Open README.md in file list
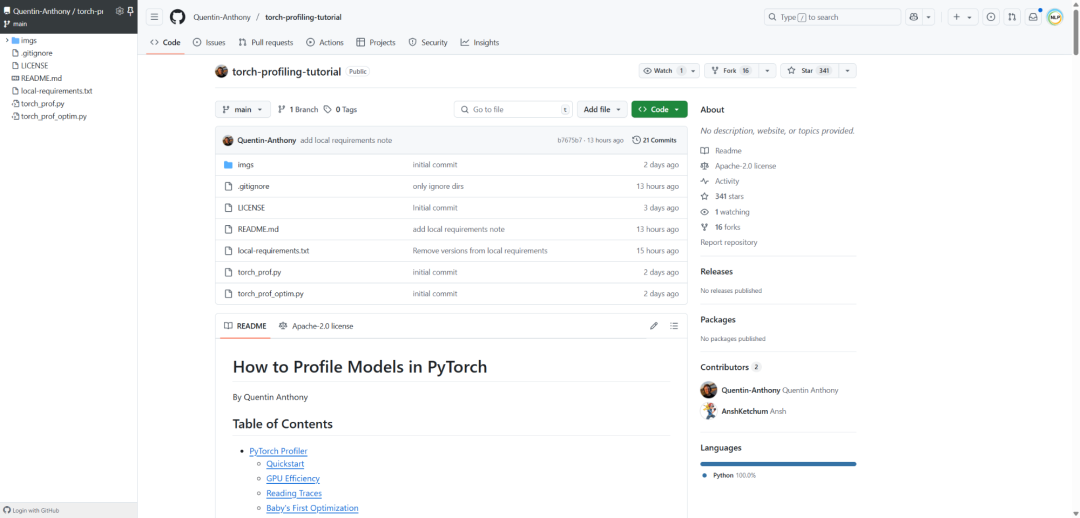The image size is (1080, 518). pos(258,229)
